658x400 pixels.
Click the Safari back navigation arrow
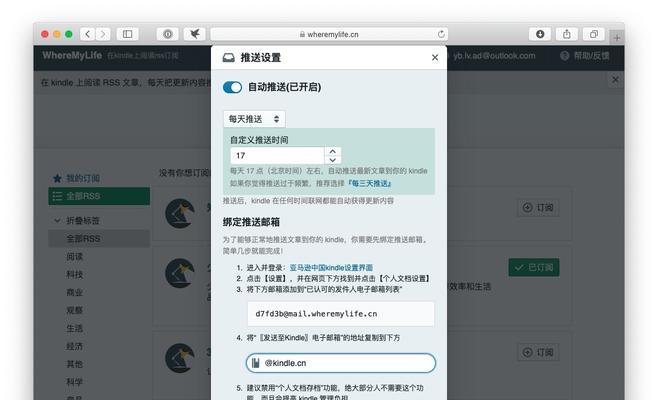coord(88,34)
